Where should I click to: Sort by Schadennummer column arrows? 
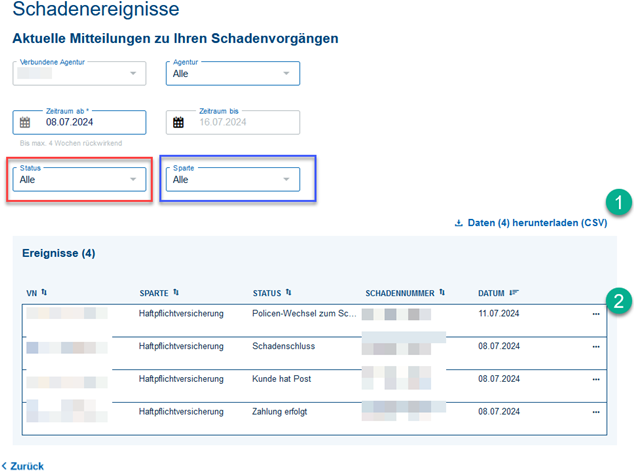tap(442, 292)
